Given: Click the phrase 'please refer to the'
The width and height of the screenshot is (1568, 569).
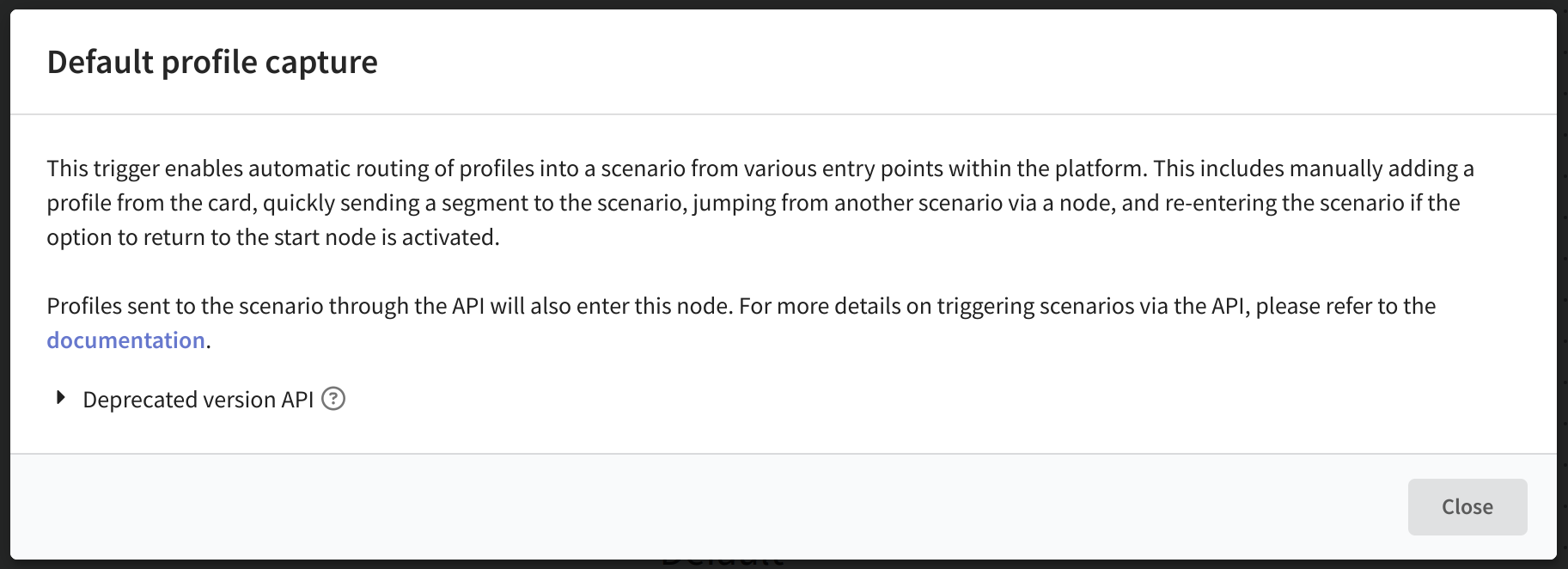Looking at the screenshot, I should (1345, 306).
